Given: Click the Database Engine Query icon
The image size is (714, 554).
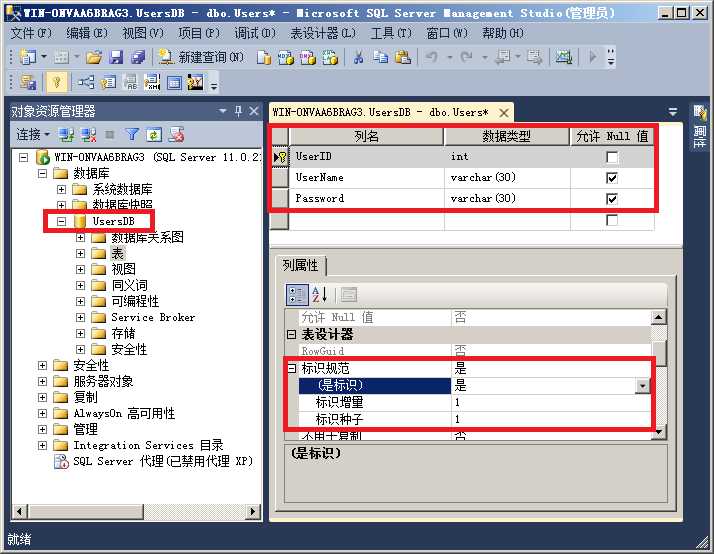Looking at the screenshot, I should [264, 57].
